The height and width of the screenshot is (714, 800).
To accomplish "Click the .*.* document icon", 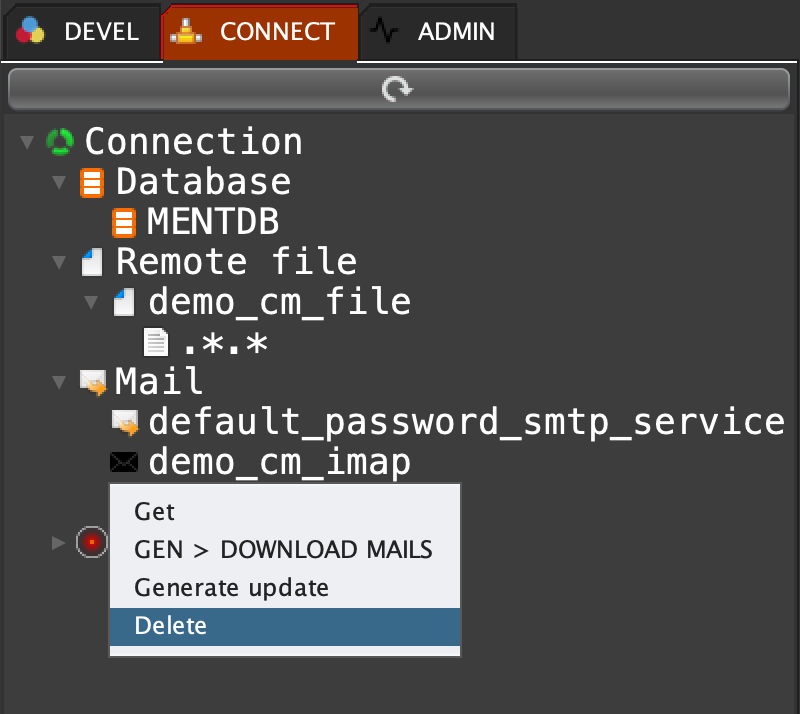I will [156, 342].
